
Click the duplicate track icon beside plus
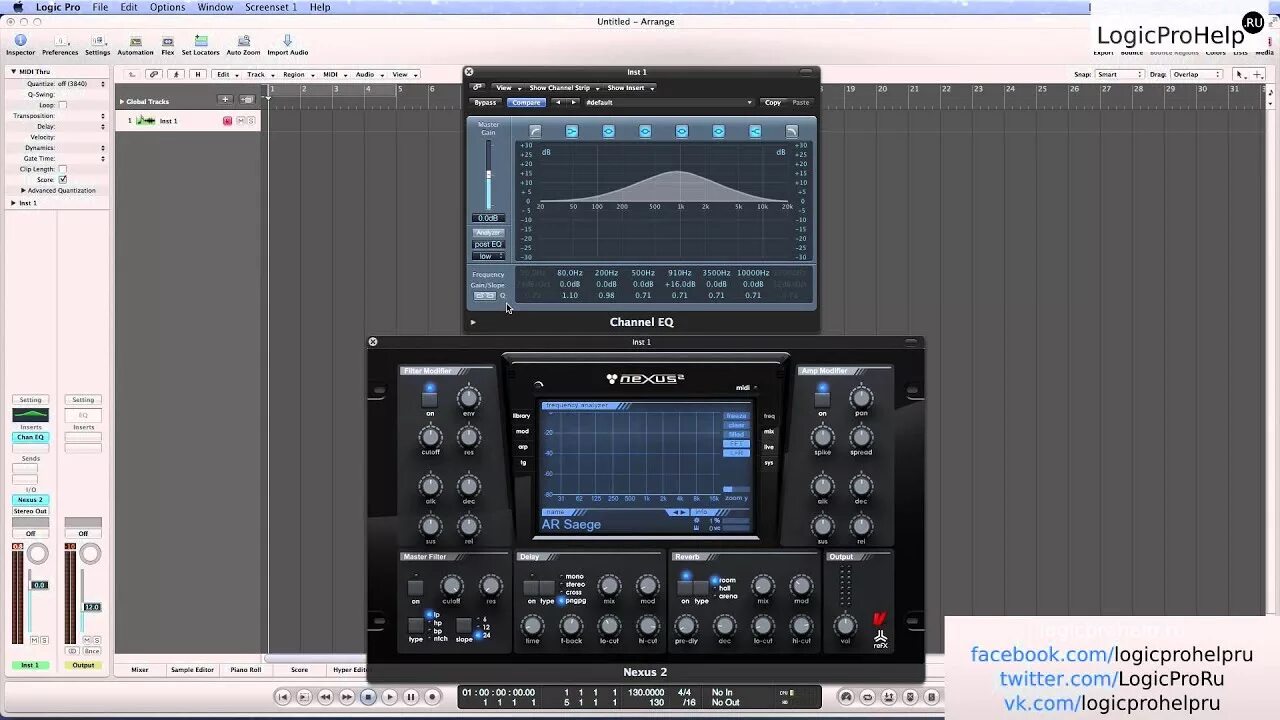[247, 100]
